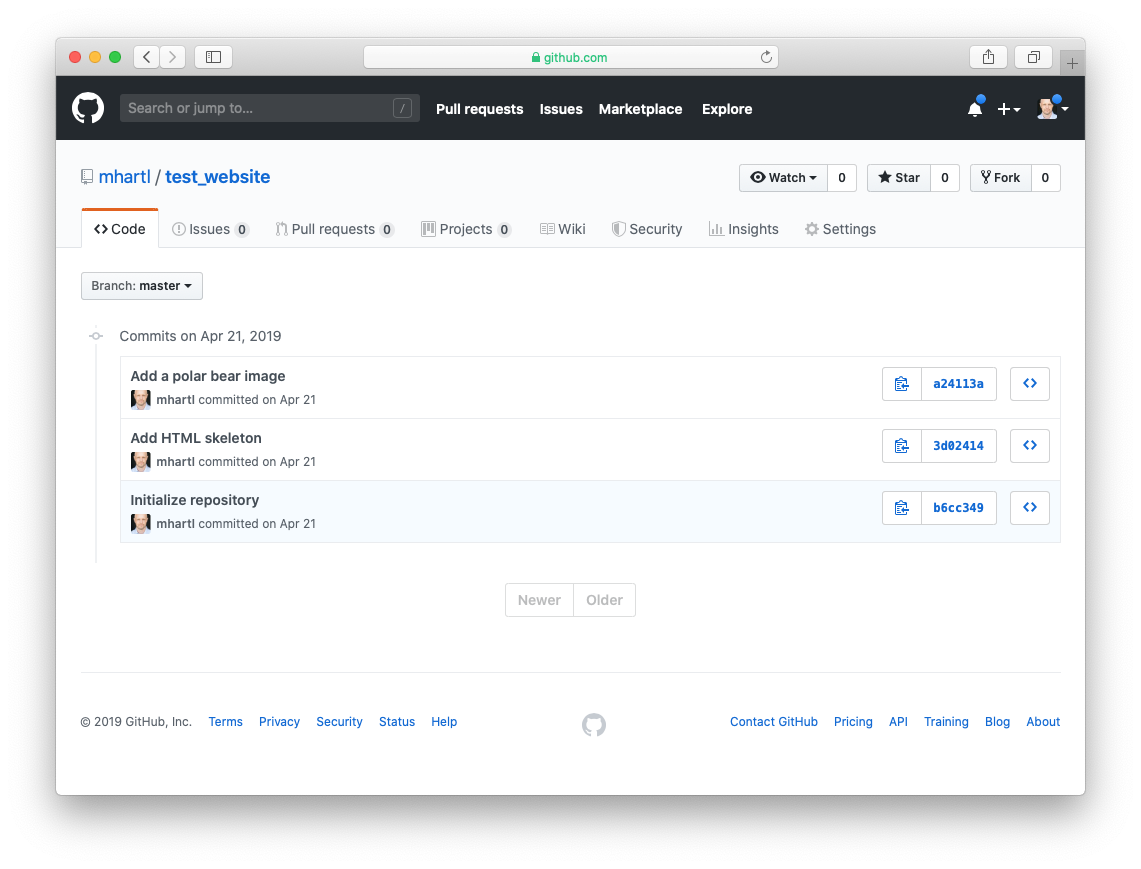This screenshot has width=1141, height=869.
Task: Open the Watch dropdown
Action: 783,177
